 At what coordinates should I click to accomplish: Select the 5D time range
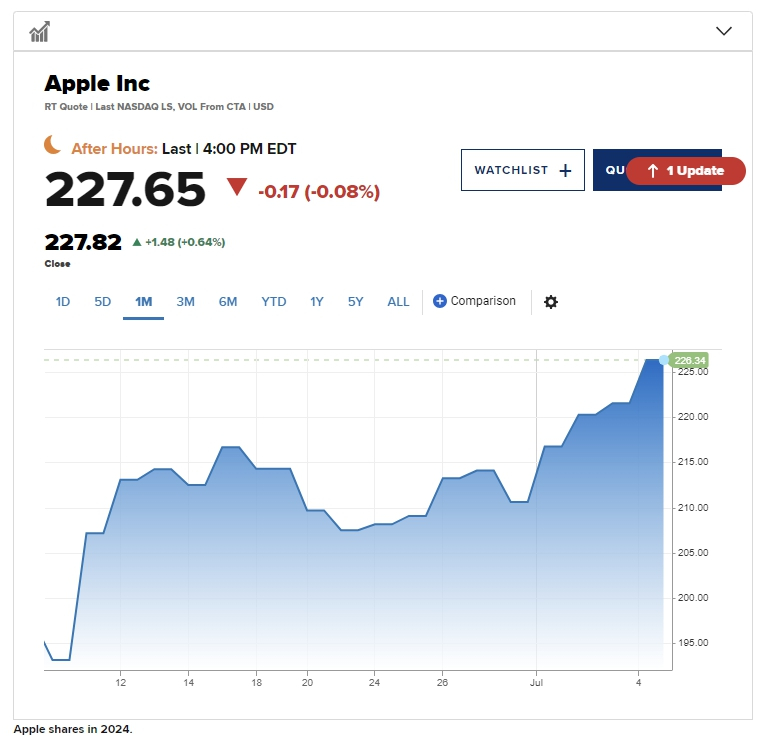[x=103, y=302]
